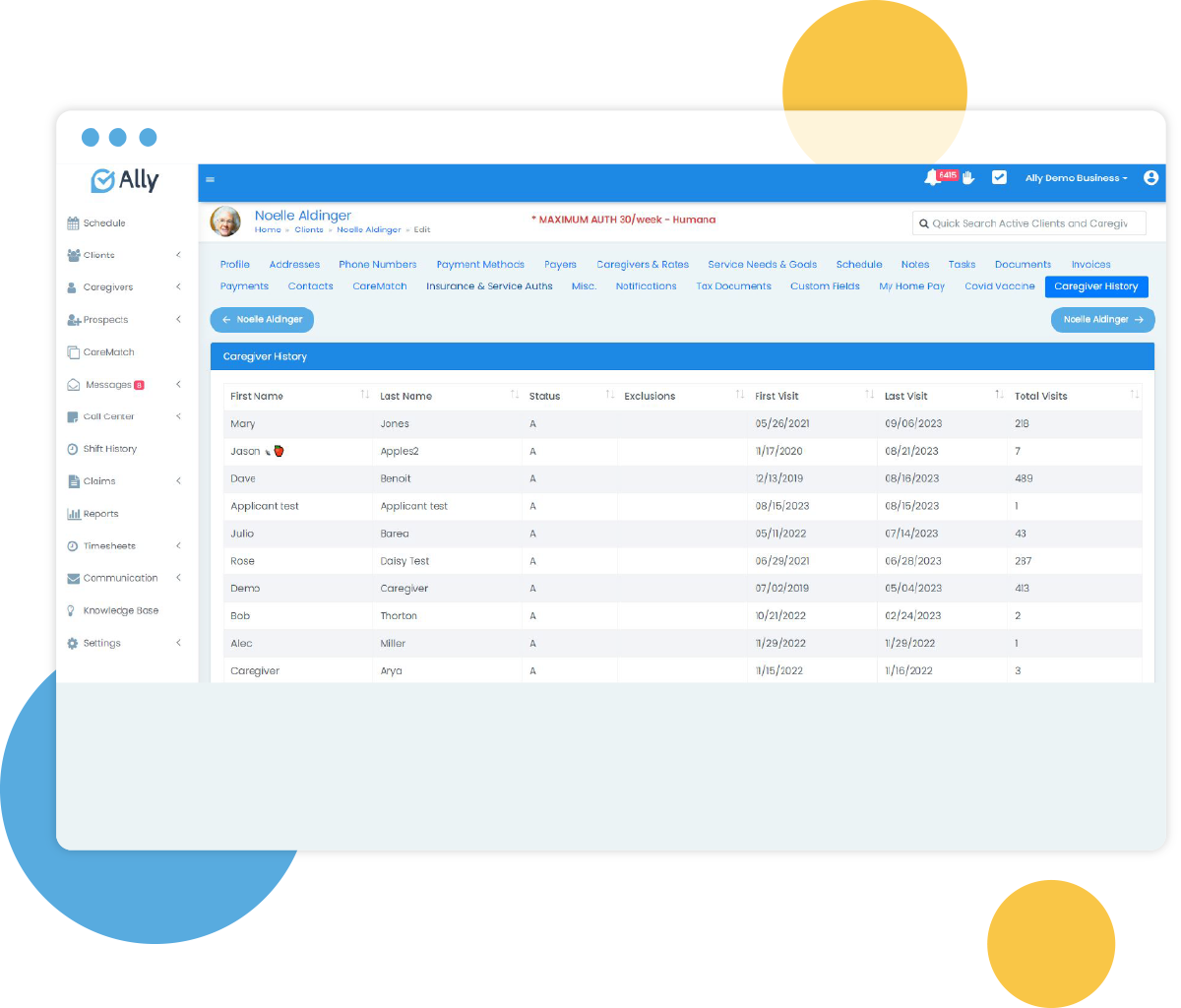
Task: Click the hand icon in top bar
Action: point(968,178)
